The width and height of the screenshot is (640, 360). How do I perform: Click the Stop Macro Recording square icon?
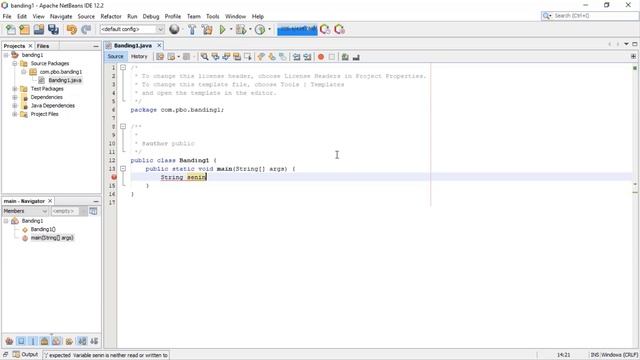pyautogui.click(x=332, y=57)
